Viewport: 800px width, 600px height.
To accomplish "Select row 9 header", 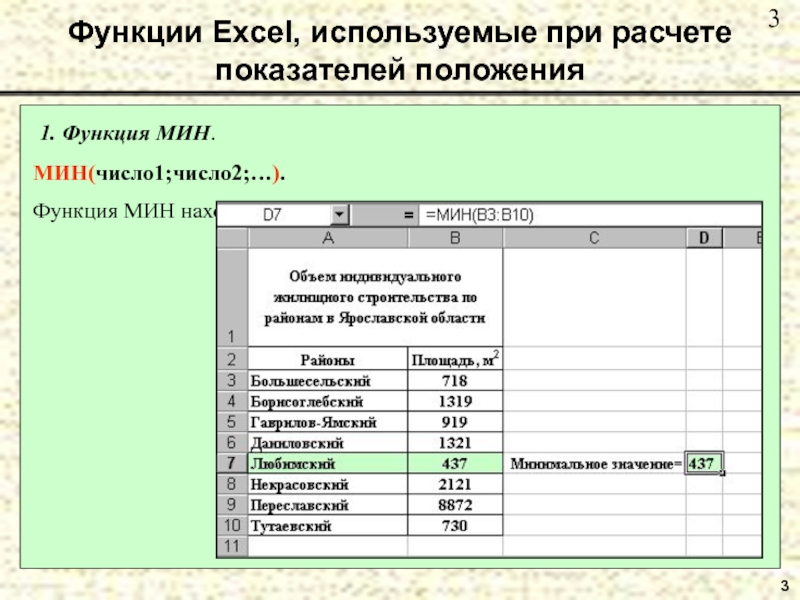I will pyautogui.click(x=232, y=505).
